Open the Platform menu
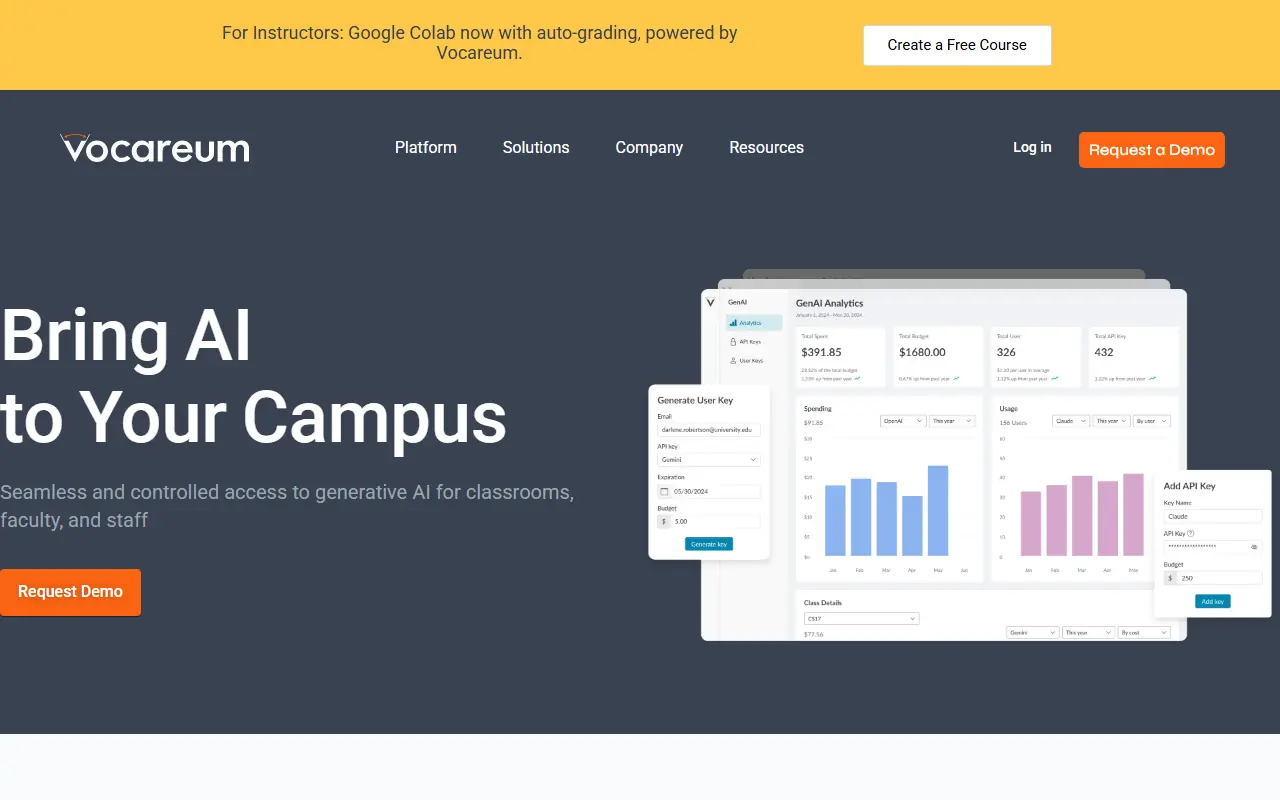The image size is (1280, 800). (x=425, y=147)
